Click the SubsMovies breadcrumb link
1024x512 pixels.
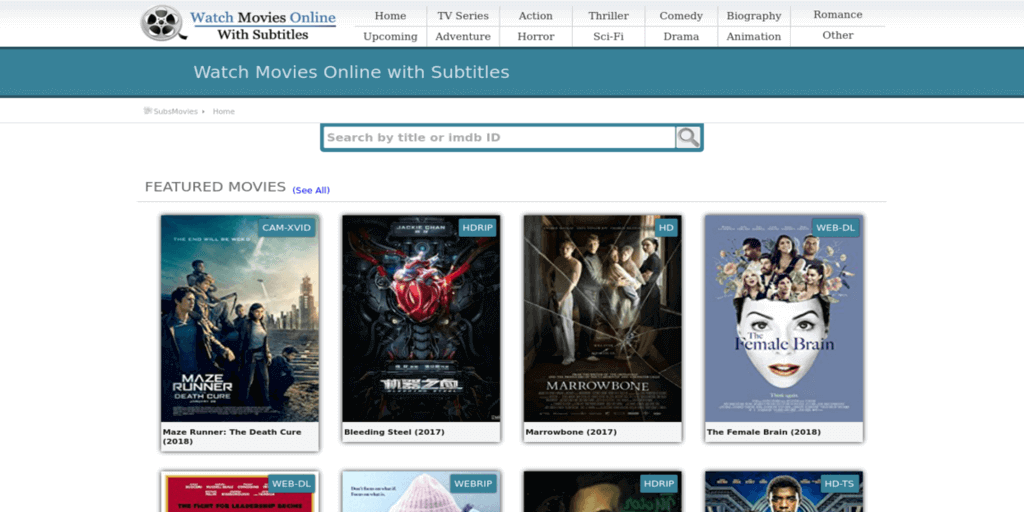point(175,112)
